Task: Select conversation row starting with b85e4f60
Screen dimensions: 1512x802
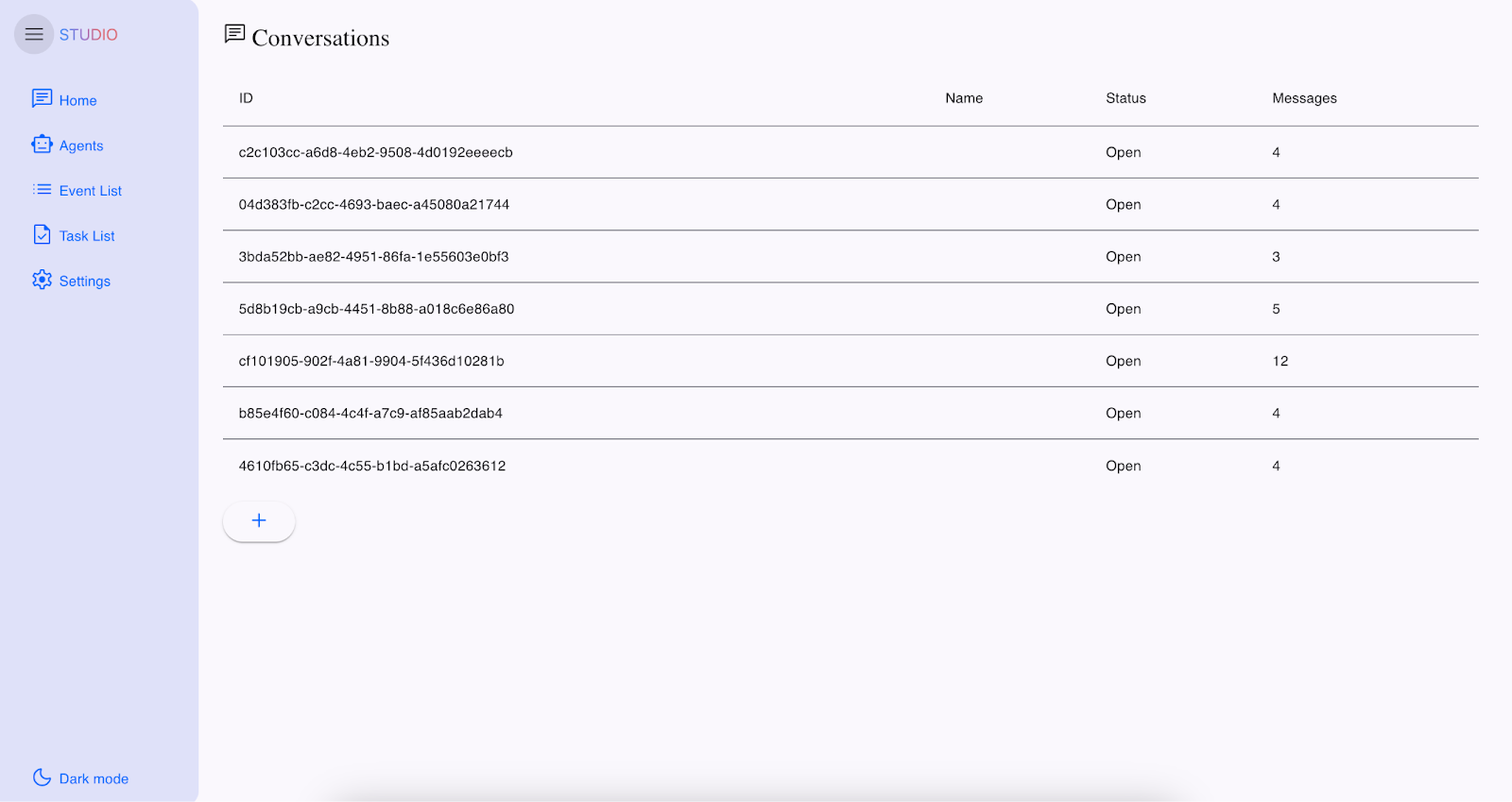Action: (x=370, y=413)
